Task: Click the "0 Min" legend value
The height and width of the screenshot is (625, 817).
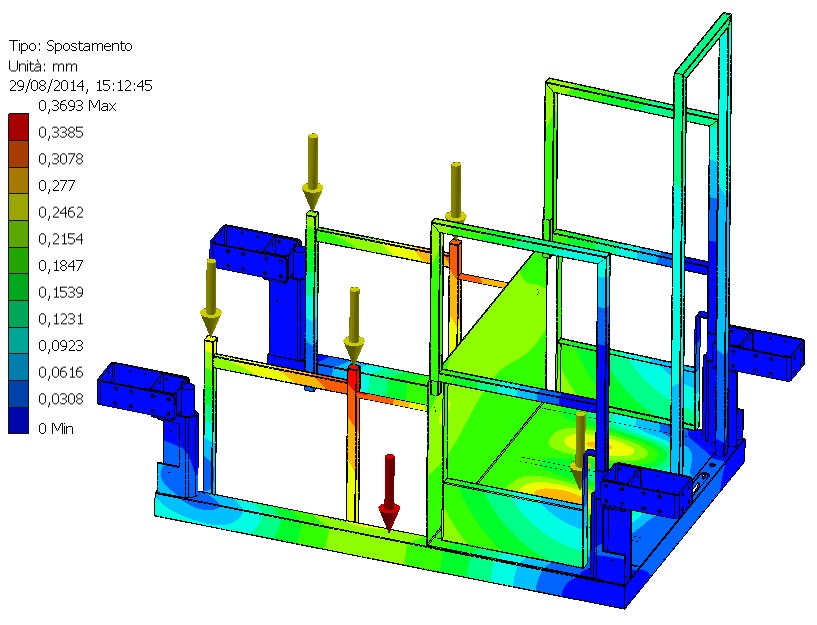Action: (x=56, y=429)
